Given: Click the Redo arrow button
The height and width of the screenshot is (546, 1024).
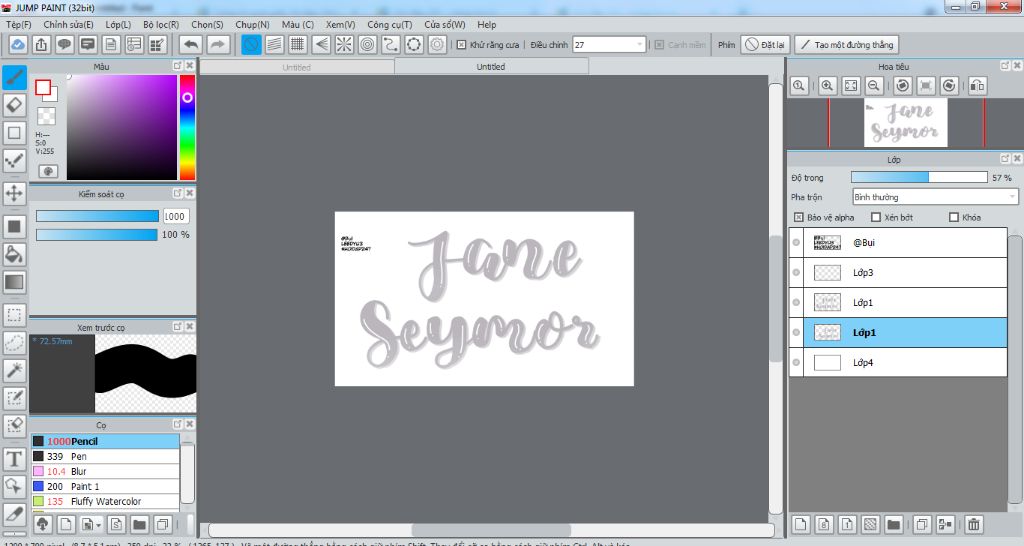Looking at the screenshot, I should (218, 44).
